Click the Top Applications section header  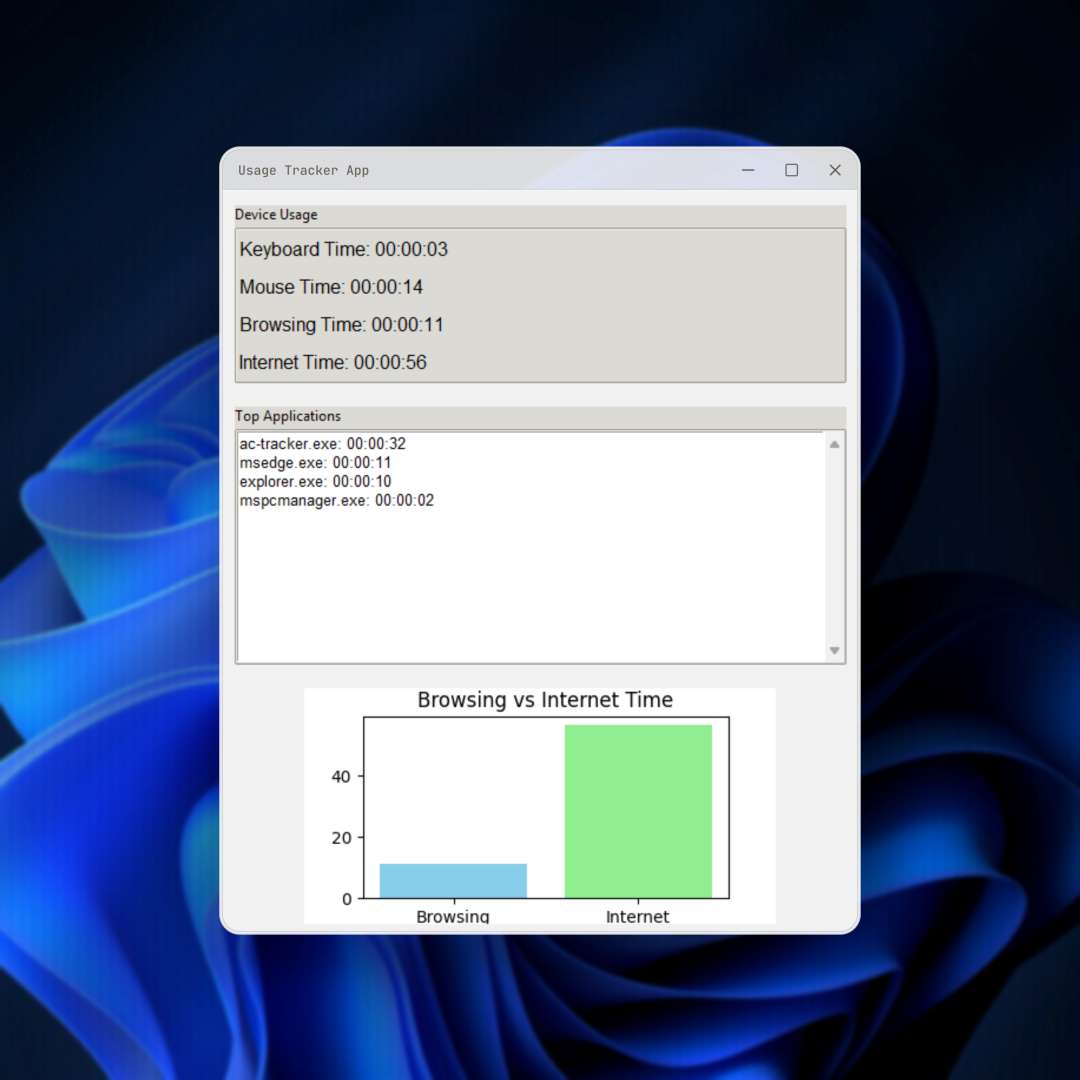pos(288,416)
